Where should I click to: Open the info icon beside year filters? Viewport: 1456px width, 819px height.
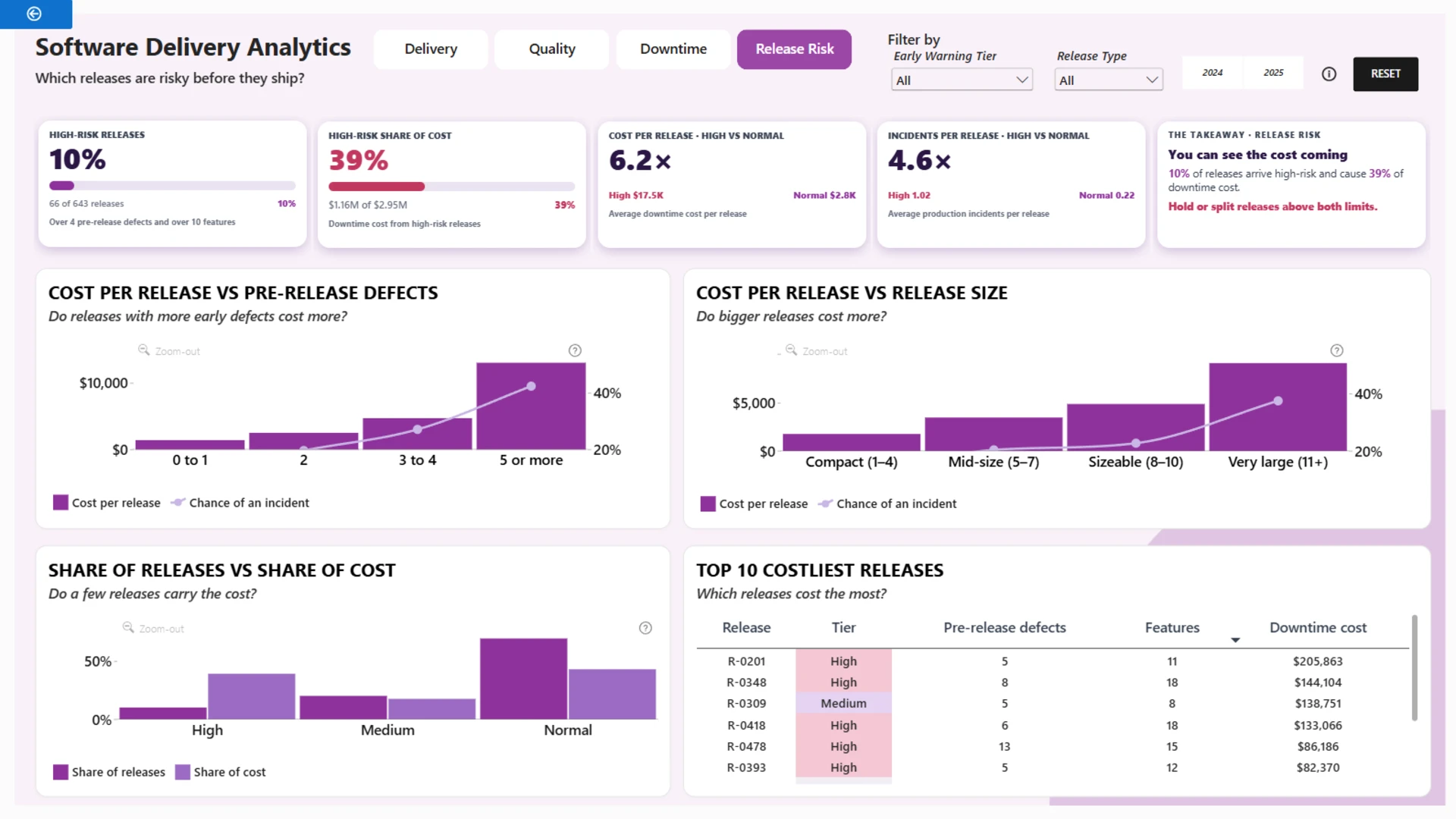[1329, 74]
